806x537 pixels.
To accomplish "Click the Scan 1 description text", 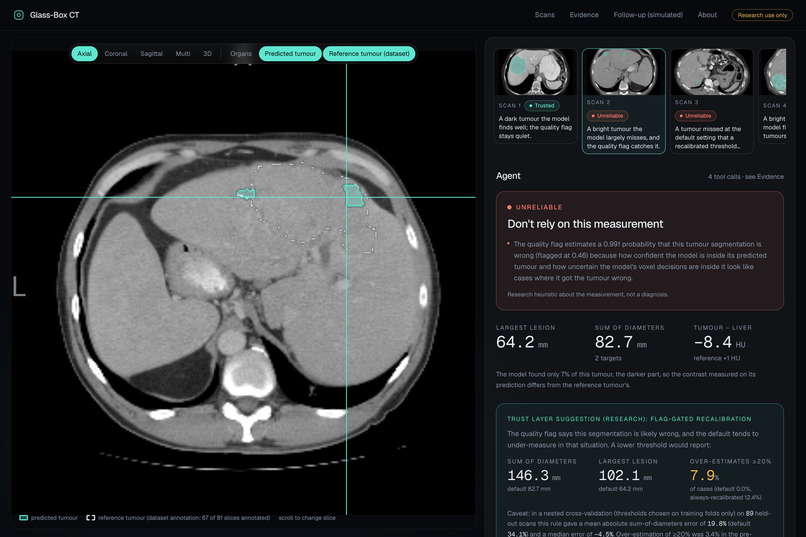I will [535, 127].
